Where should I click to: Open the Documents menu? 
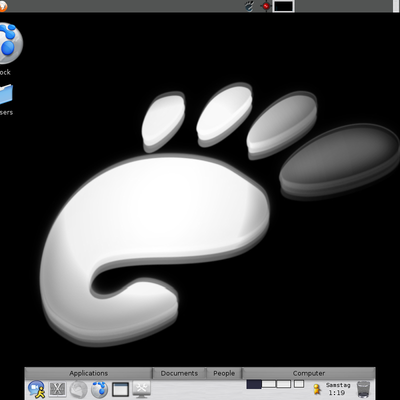point(179,373)
